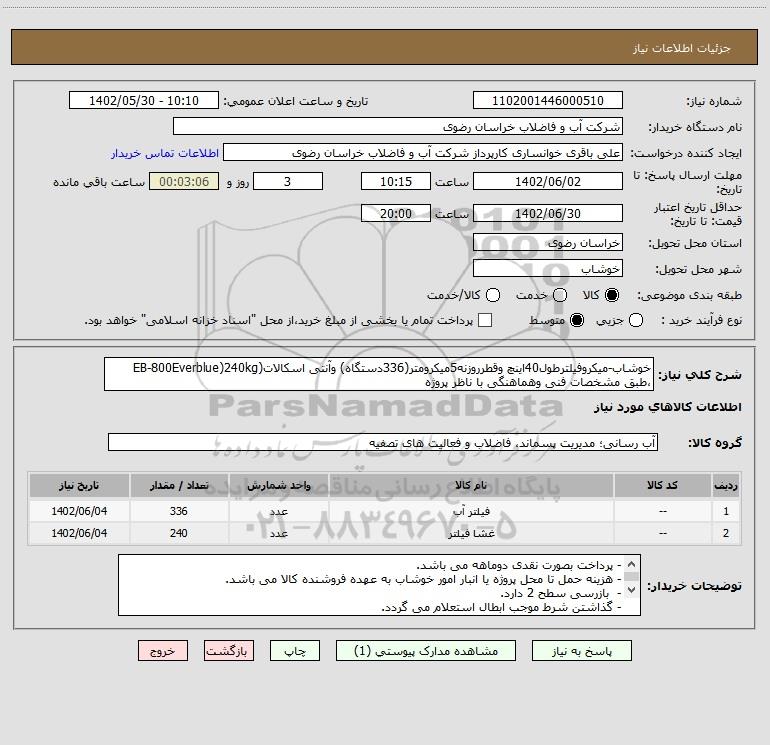Click the شهر محل تحویل field خوشاب
Image resolution: width=770 pixels, height=745 pixels.
(x=548, y=269)
